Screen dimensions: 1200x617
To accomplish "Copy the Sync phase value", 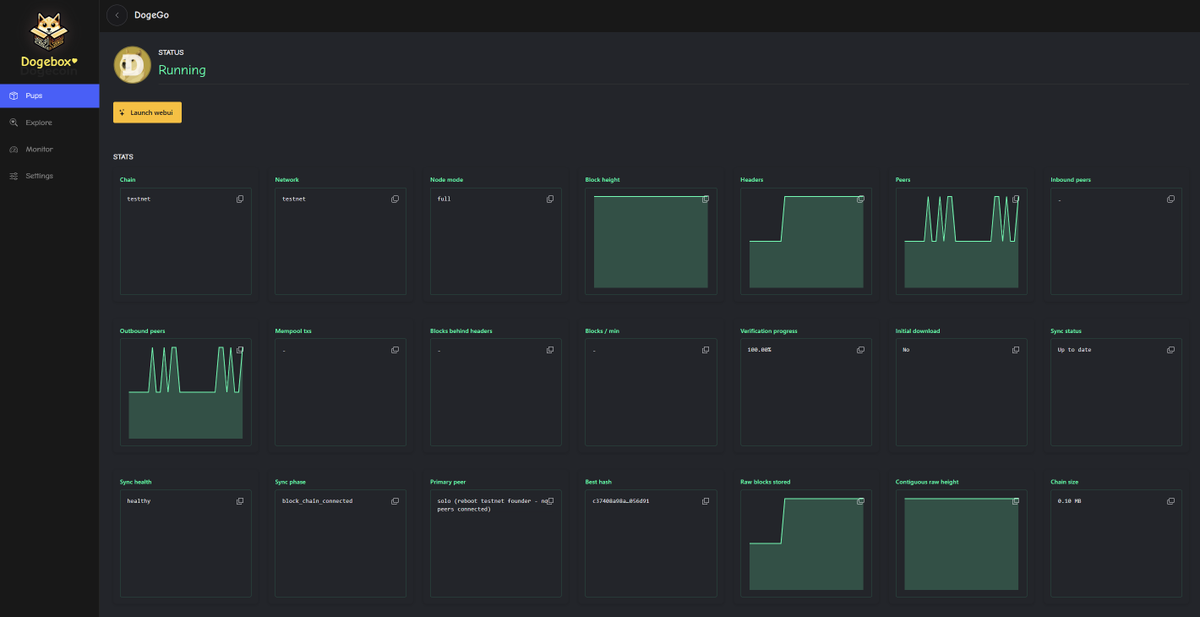I will (395, 501).
